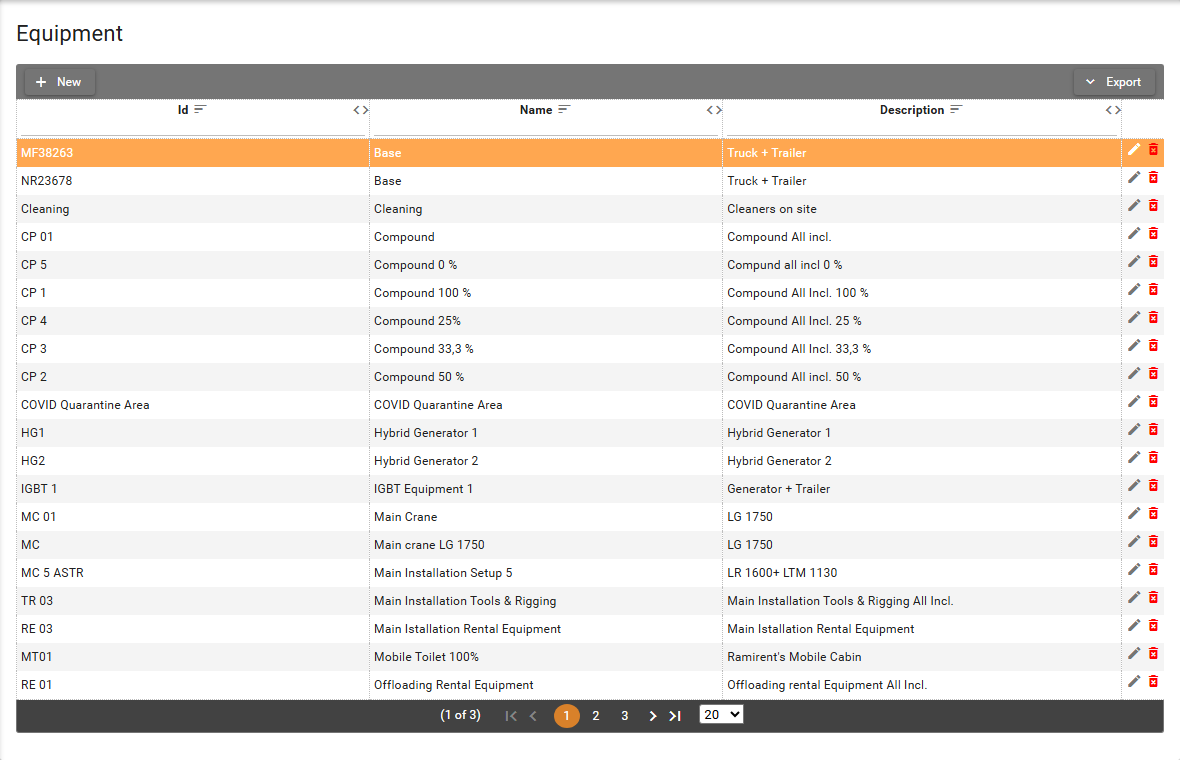This screenshot has width=1180, height=760.
Task: Go to next page arrow
Action: [x=652, y=716]
